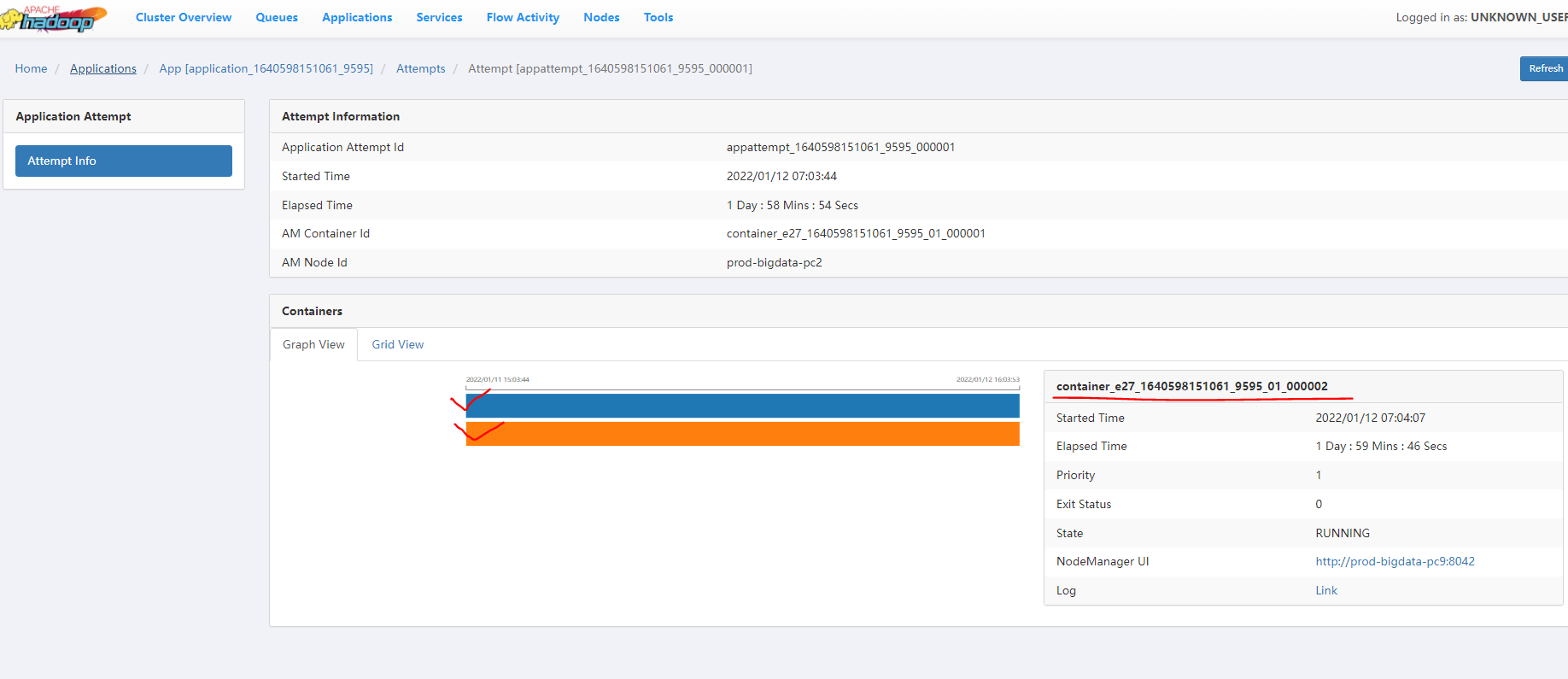Image resolution: width=1568 pixels, height=679 pixels.
Task: Click container title container_e27_1640598151061_9595_01_000002
Action: [1191, 386]
